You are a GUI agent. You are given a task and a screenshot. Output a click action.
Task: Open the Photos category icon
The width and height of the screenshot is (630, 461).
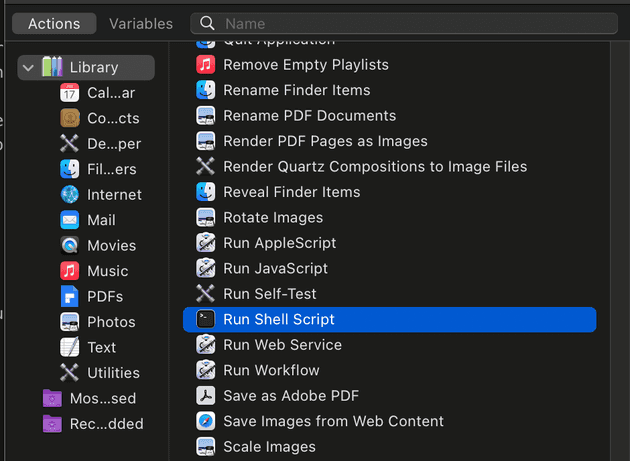70,322
